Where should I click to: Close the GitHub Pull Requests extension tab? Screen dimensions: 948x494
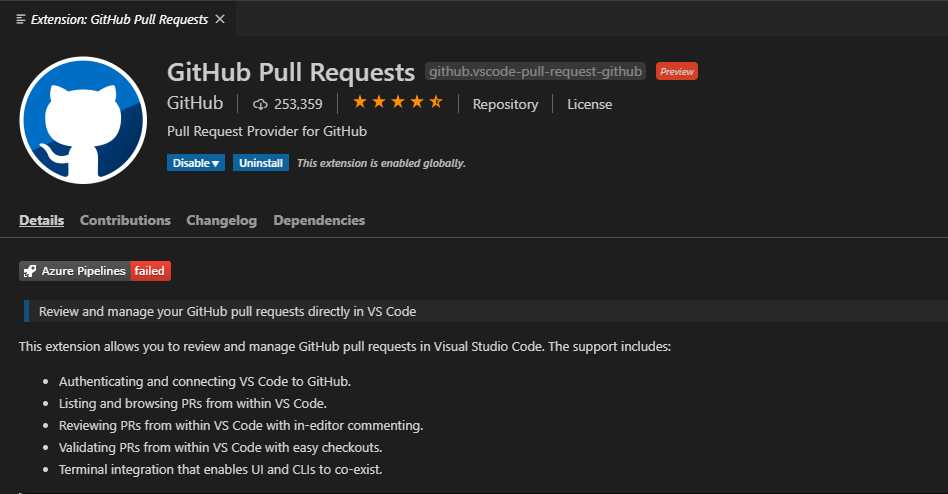220,19
